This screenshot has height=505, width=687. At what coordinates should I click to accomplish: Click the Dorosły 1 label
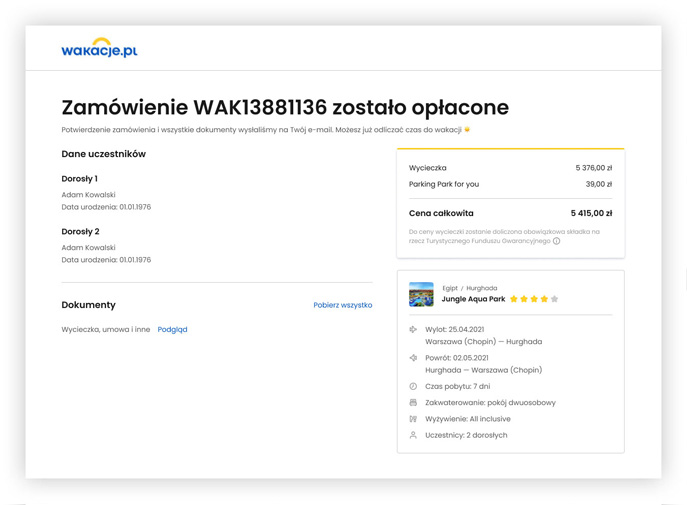click(79, 179)
